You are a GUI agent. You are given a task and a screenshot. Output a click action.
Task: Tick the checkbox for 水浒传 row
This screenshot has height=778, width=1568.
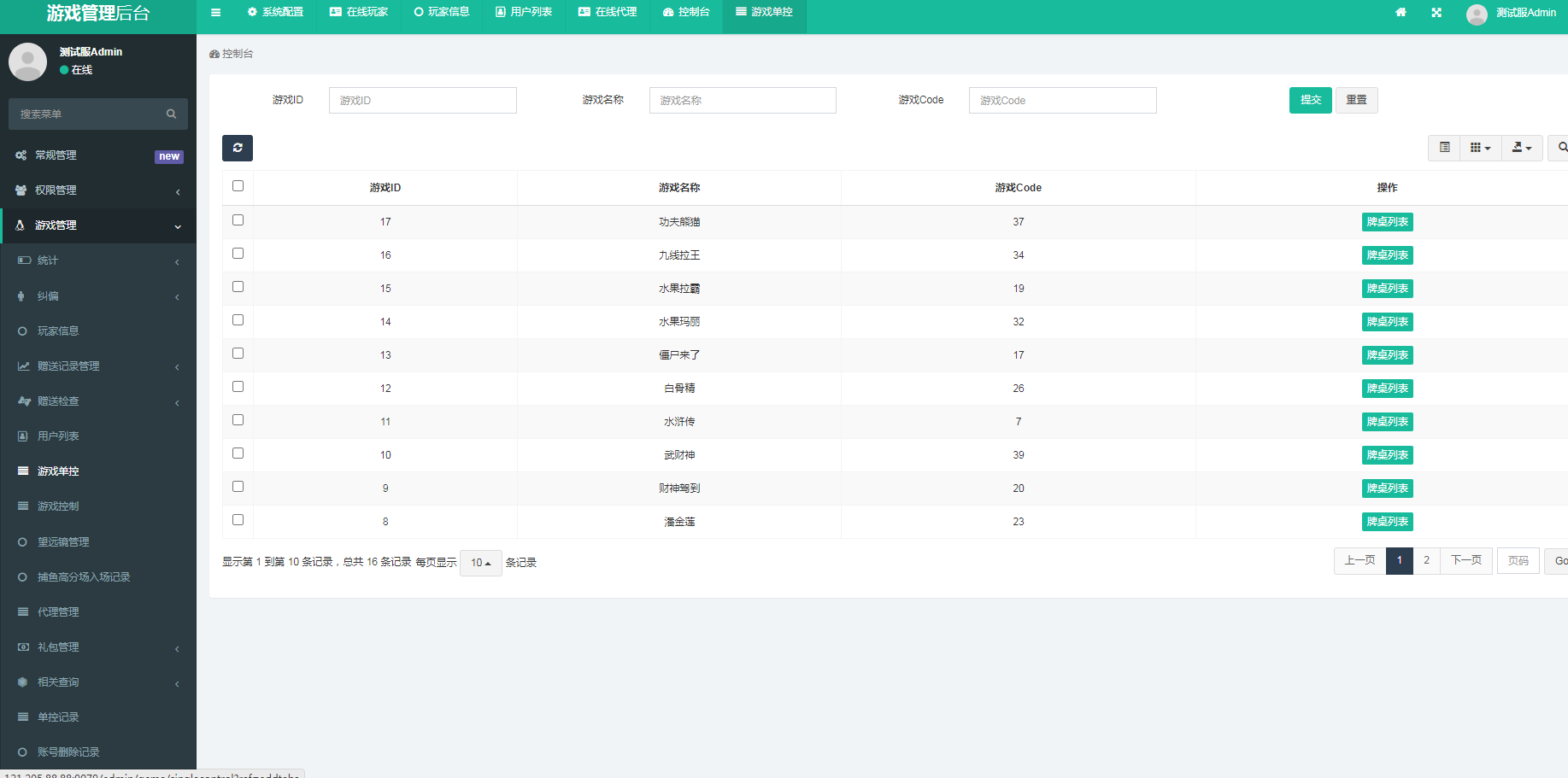pyautogui.click(x=238, y=420)
